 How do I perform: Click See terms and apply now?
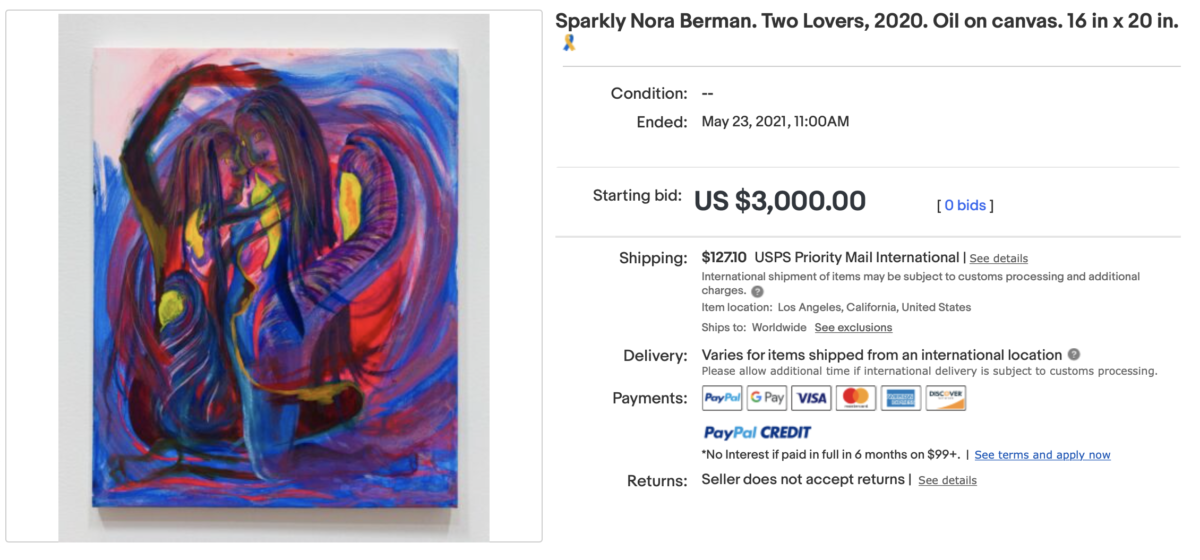pyautogui.click(x=1042, y=455)
